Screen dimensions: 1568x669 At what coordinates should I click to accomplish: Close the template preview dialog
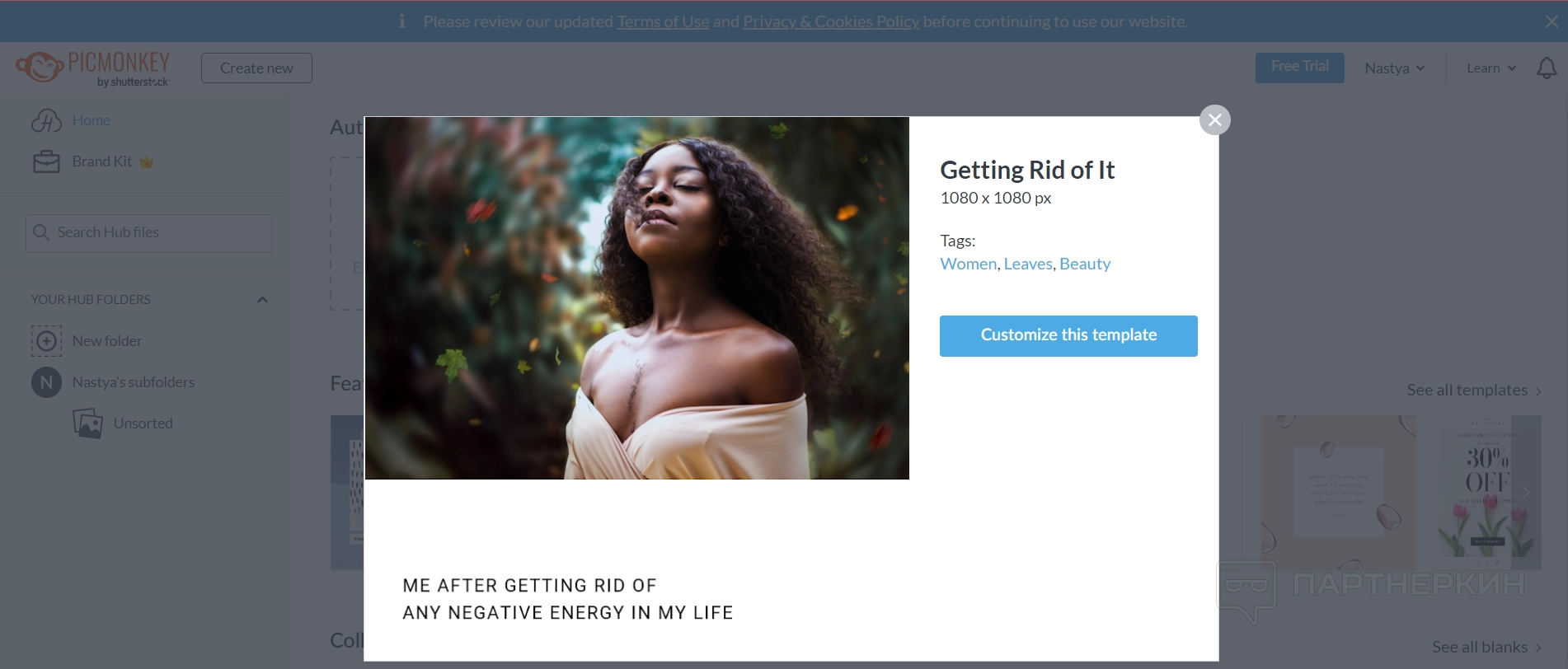[x=1214, y=120]
